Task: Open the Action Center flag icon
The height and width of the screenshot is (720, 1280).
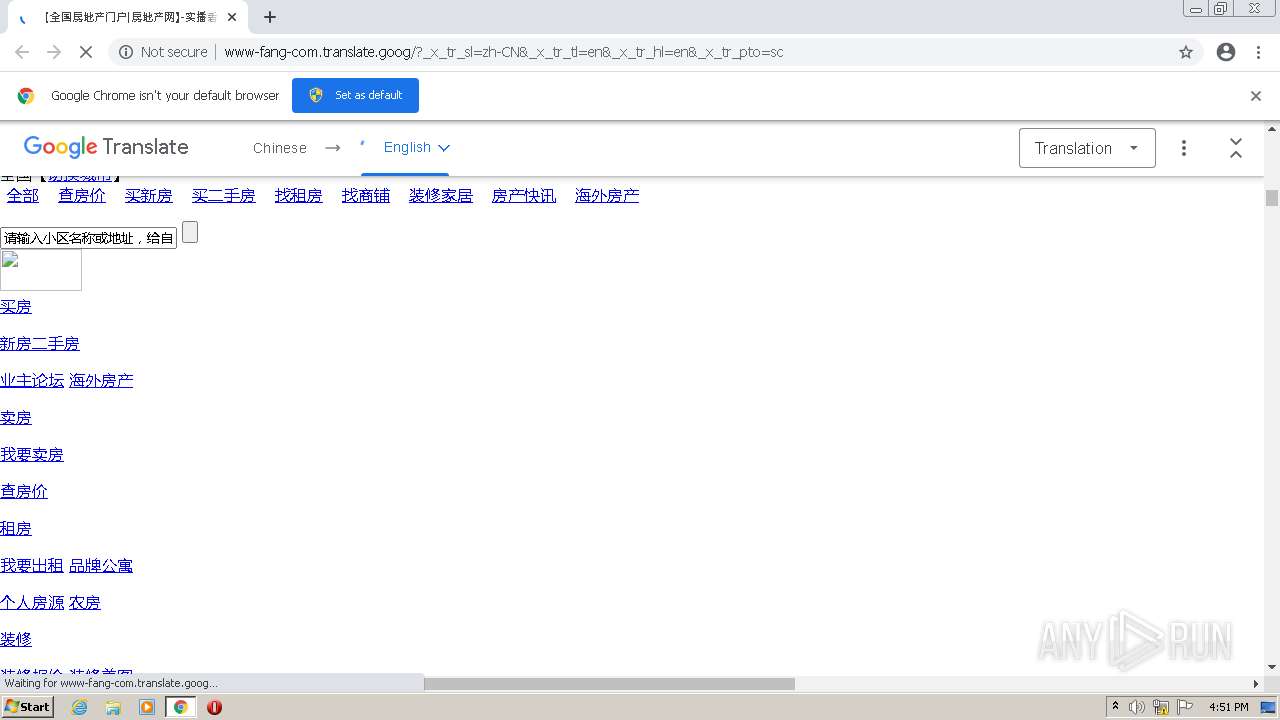Action: (x=1186, y=707)
